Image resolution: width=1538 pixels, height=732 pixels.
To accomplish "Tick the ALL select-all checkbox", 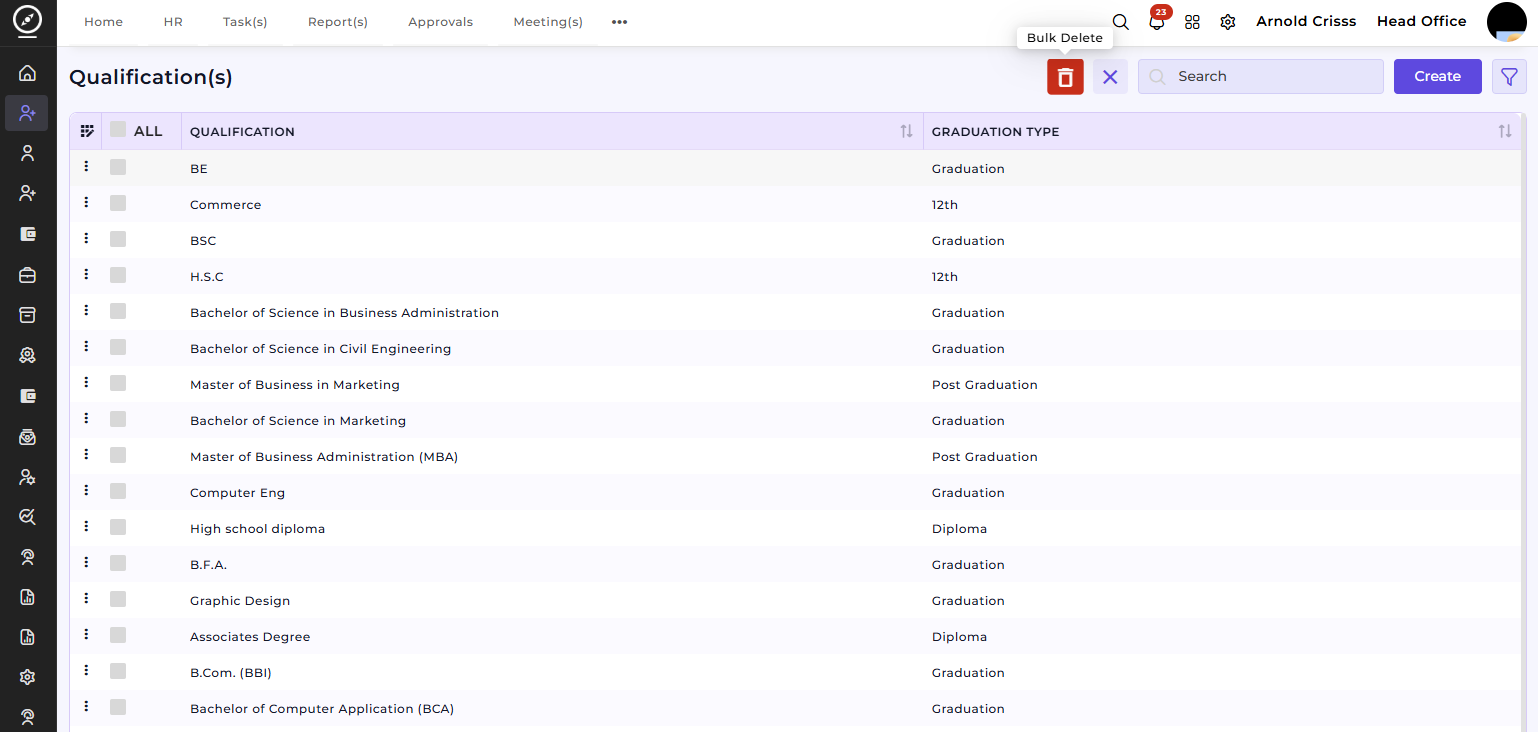I will pos(118,130).
